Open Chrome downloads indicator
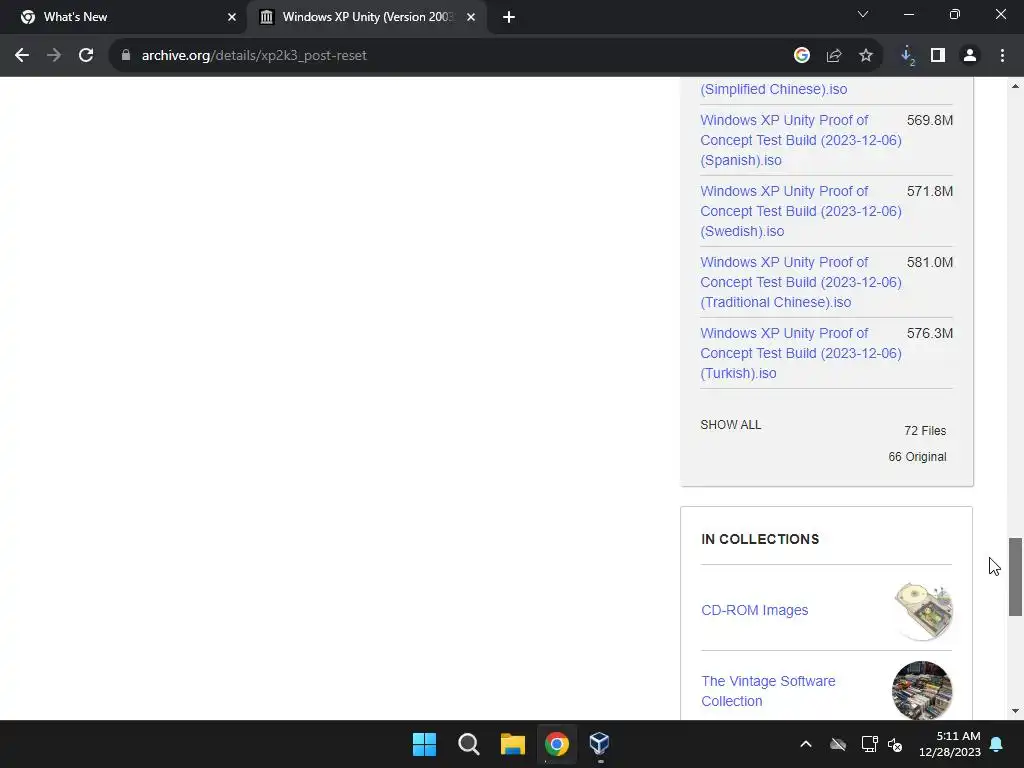 tap(907, 56)
